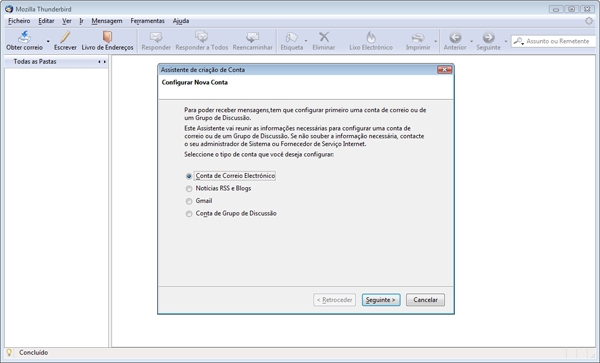Open the Anterior dropdown arrow
The height and width of the screenshot is (363, 600).
coord(471,41)
